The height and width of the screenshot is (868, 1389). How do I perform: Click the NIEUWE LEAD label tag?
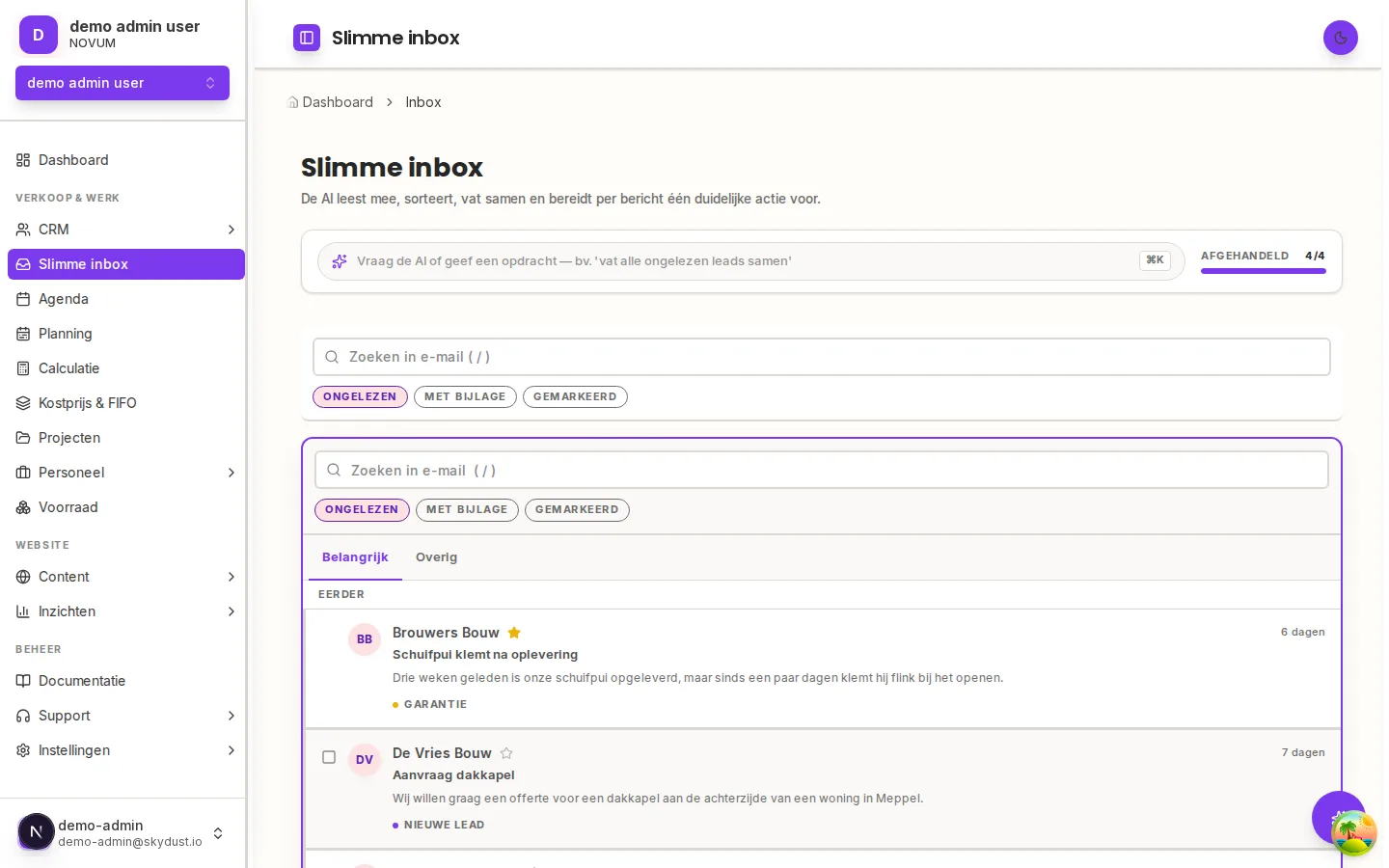pyautogui.click(x=439, y=826)
